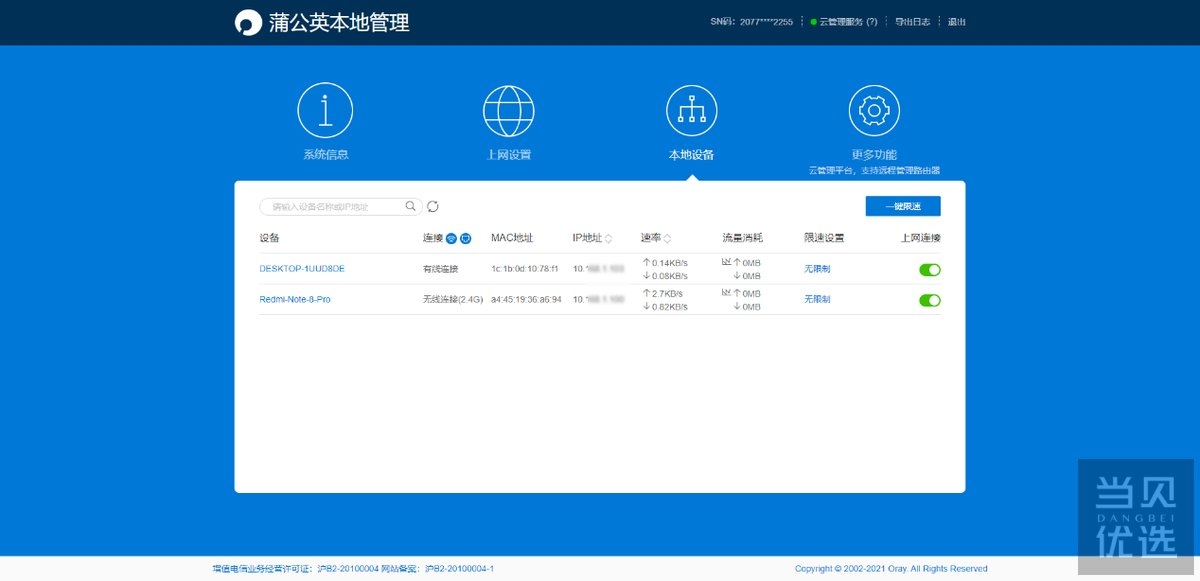Filter by wired connection icon beside 连接
The width and height of the screenshot is (1200, 581).
point(466,238)
